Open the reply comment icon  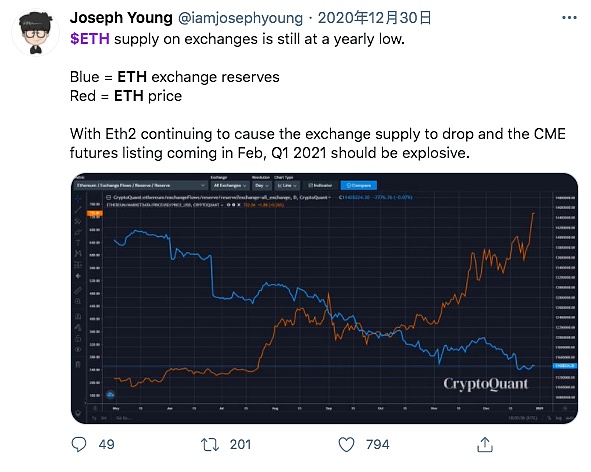tap(79, 444)
